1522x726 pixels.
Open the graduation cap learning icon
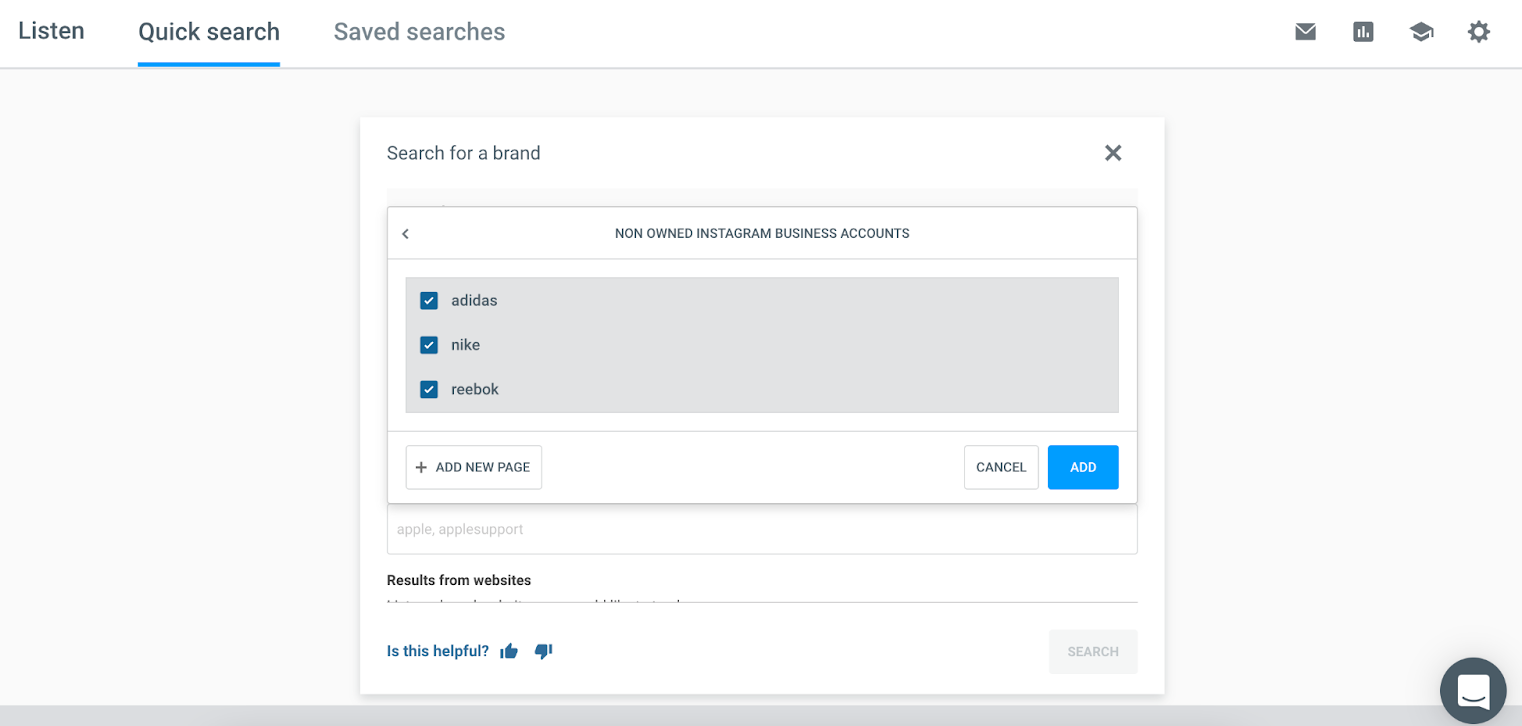pos(1421,32)
